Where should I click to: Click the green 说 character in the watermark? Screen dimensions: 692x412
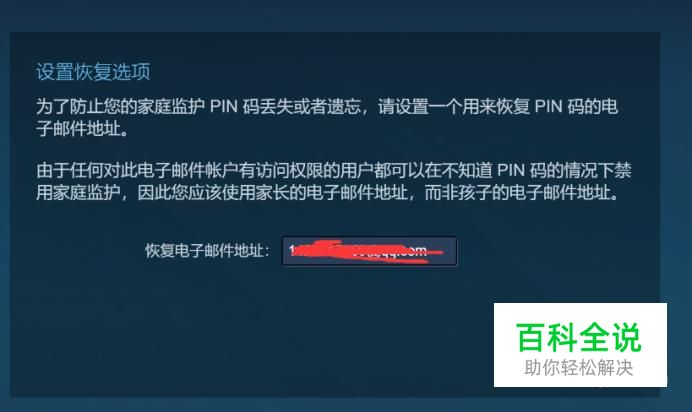(x=626, y=337)
